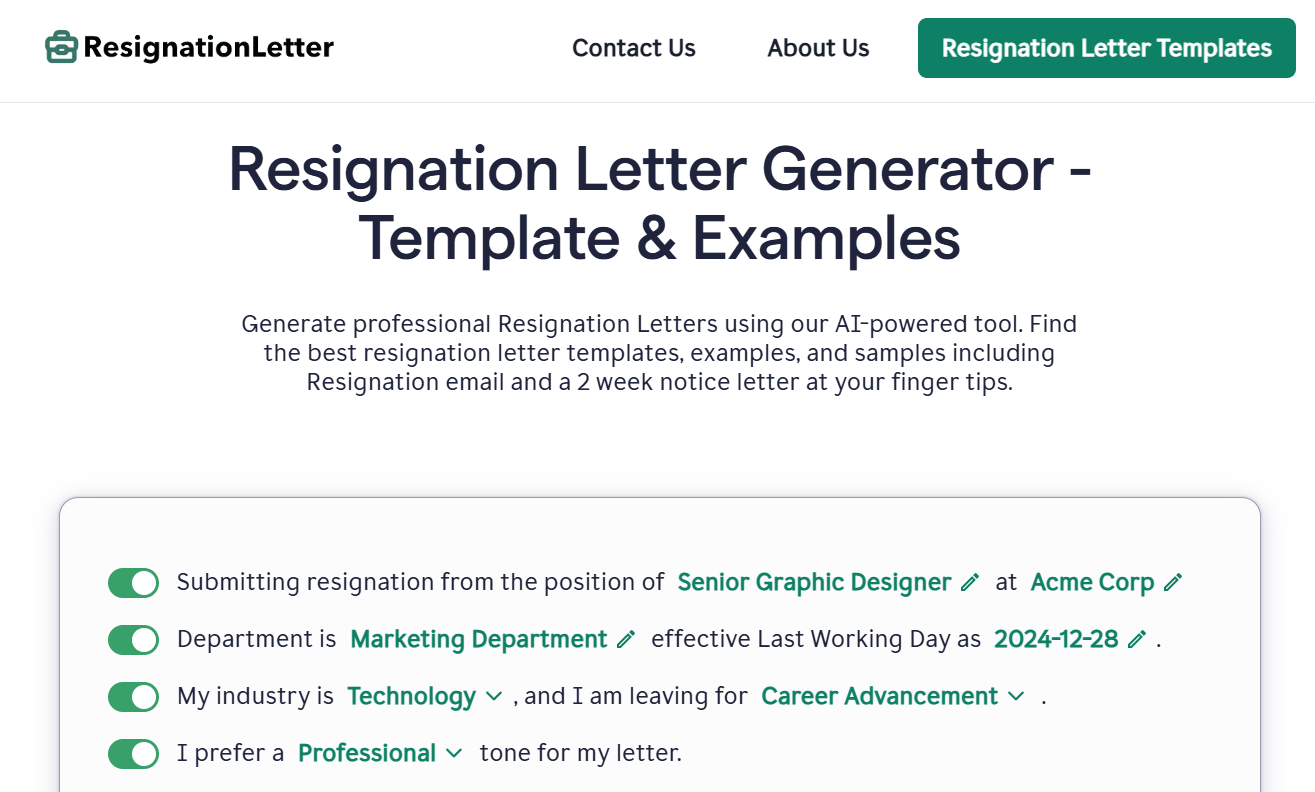The height and width of the screenshot is (792, 1315).
Task: Switch off the letter tone toggle
Action: [134, 754]
